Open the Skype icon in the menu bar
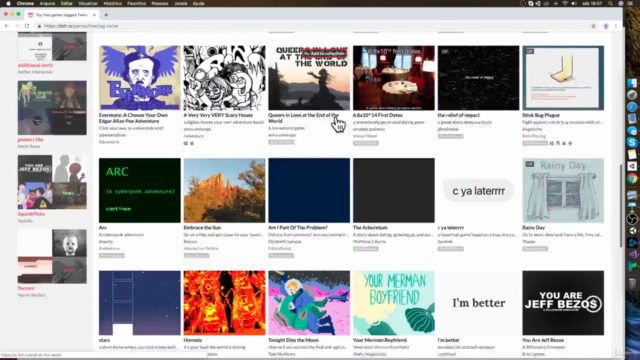The width and height of the screenshot is (640, 360). pyautogui.click(x=531, y=3)
